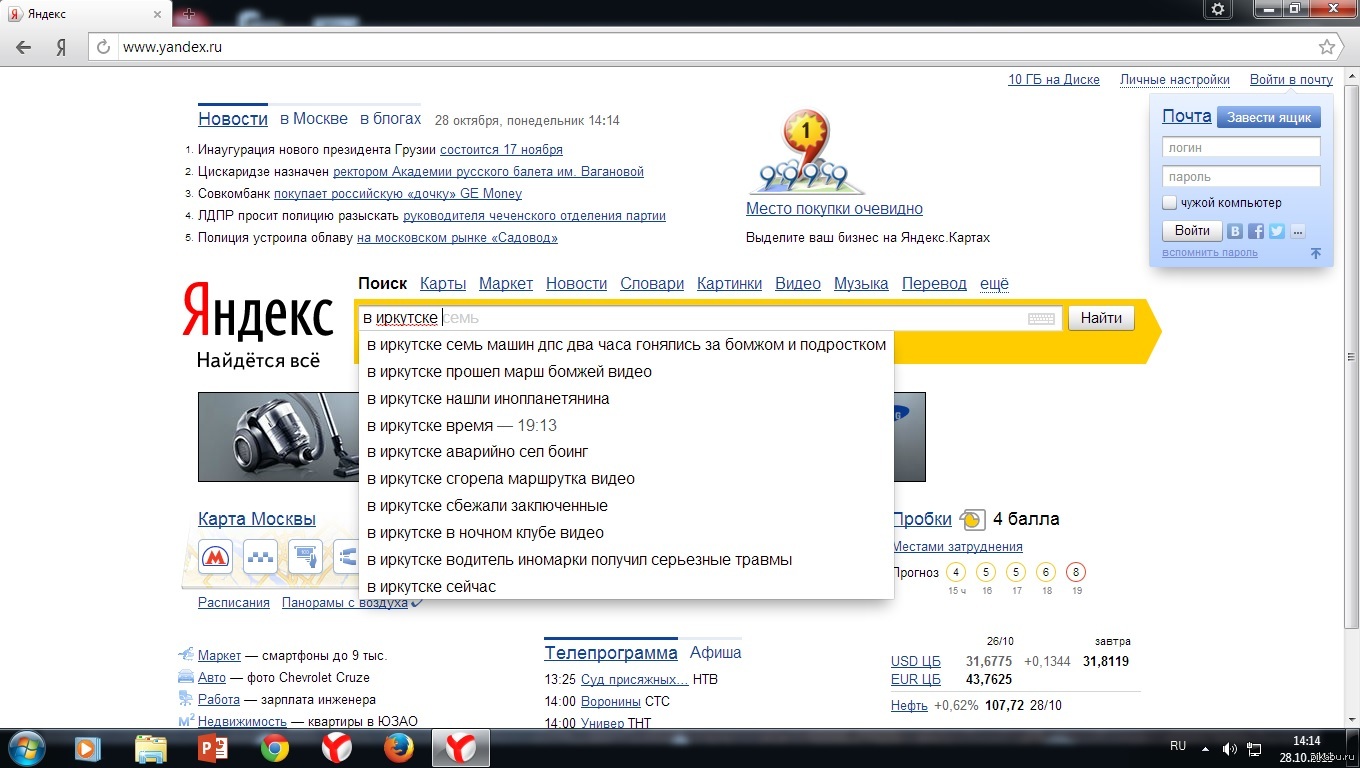Switch to the 'Картинки' search tab
Screen dimensions: 1360x768
(729, 284)
